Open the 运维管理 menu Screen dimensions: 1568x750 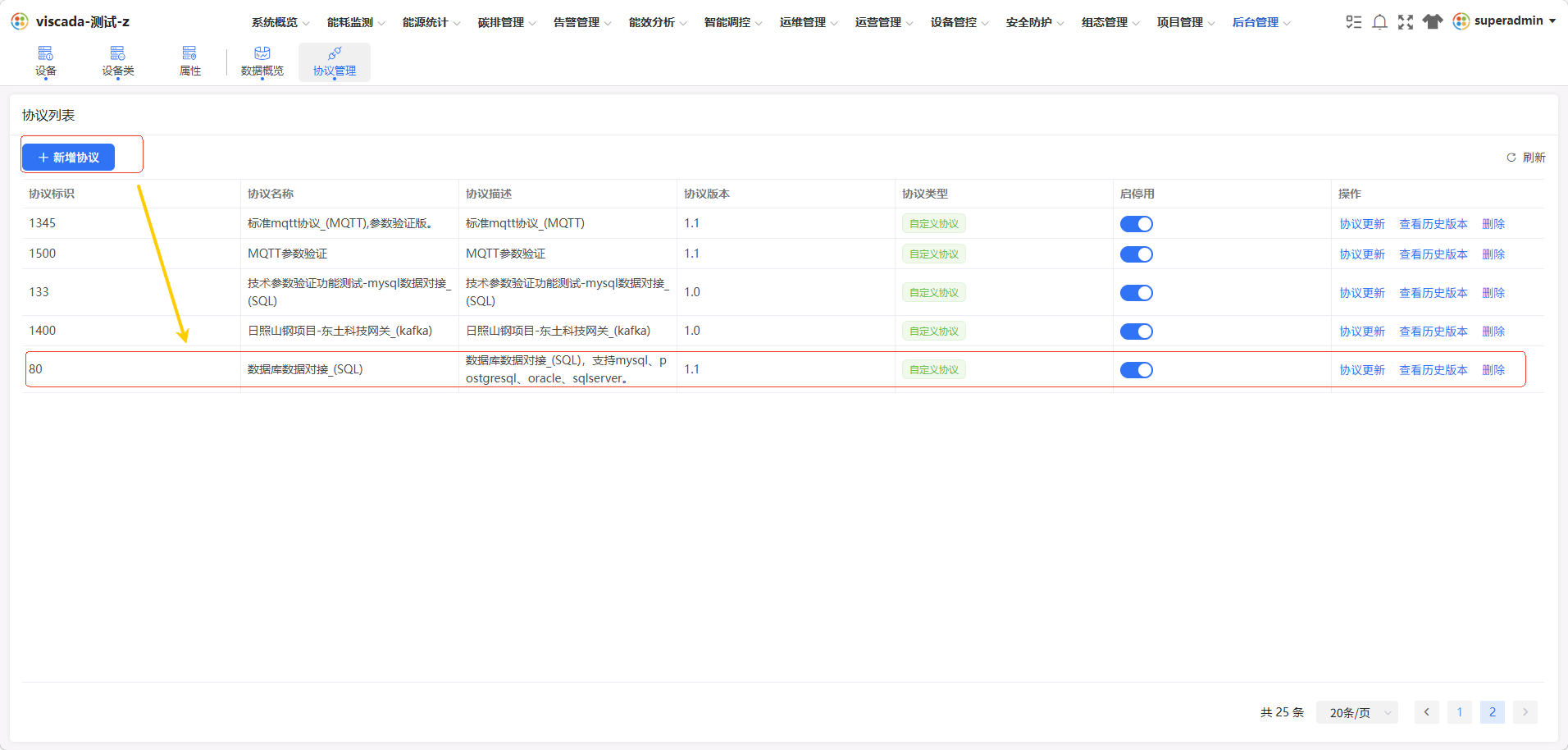[x=809, y=22]
